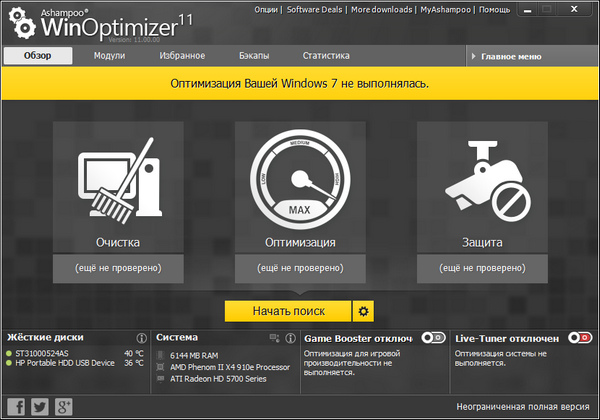Screen dimensions: 600x420
Task: Open settings gear next to Начать поиск
Action: point(364,311)
